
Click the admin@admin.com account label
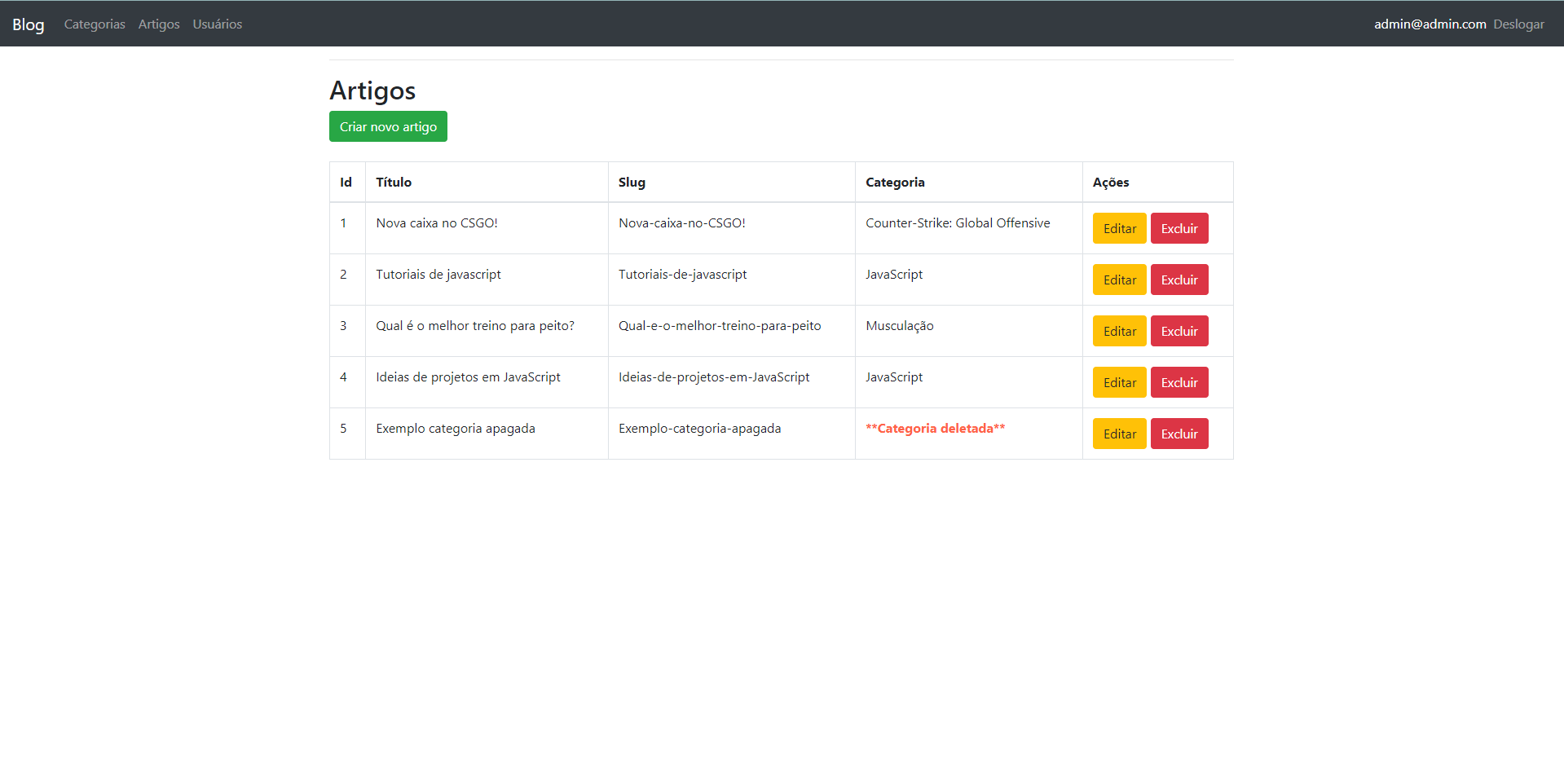[x=1429, y=24]
